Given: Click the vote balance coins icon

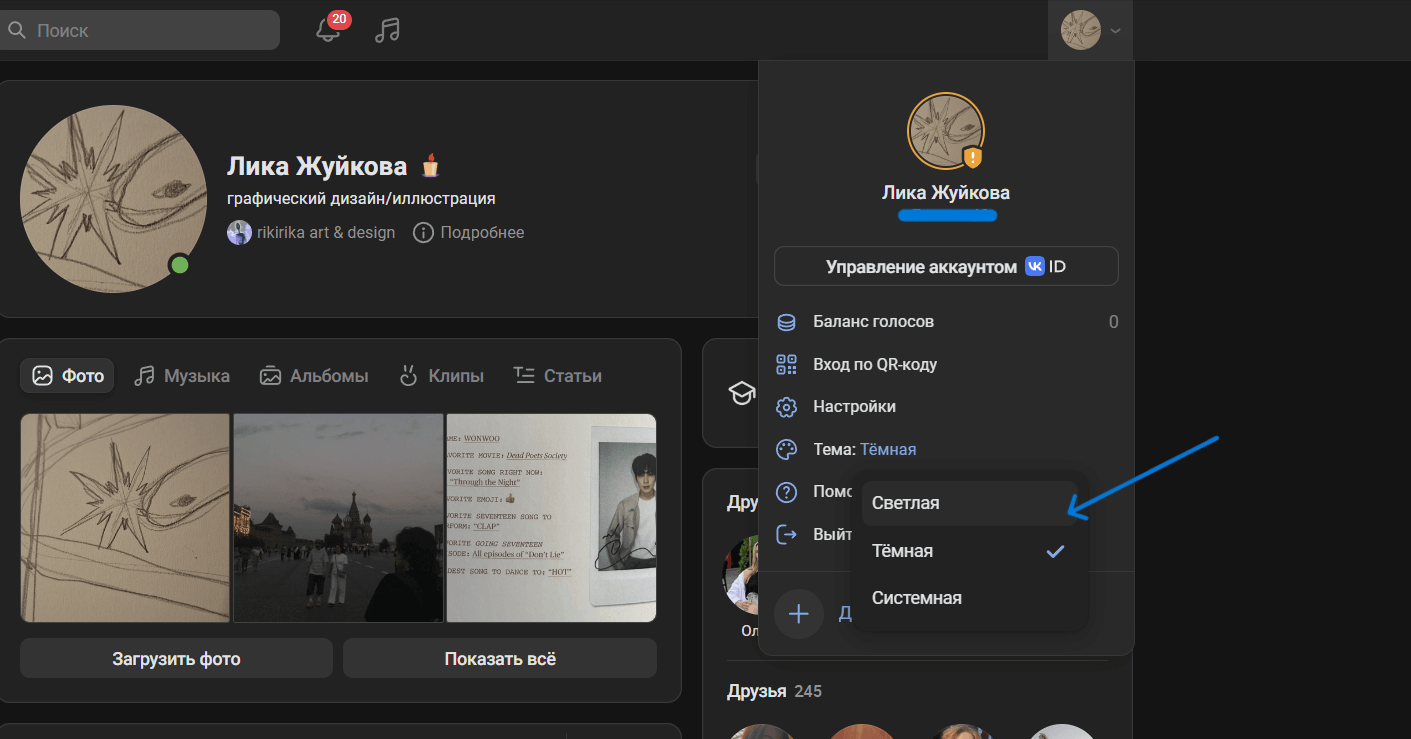Looking at the screenshot, I should [x=787, y=322].
